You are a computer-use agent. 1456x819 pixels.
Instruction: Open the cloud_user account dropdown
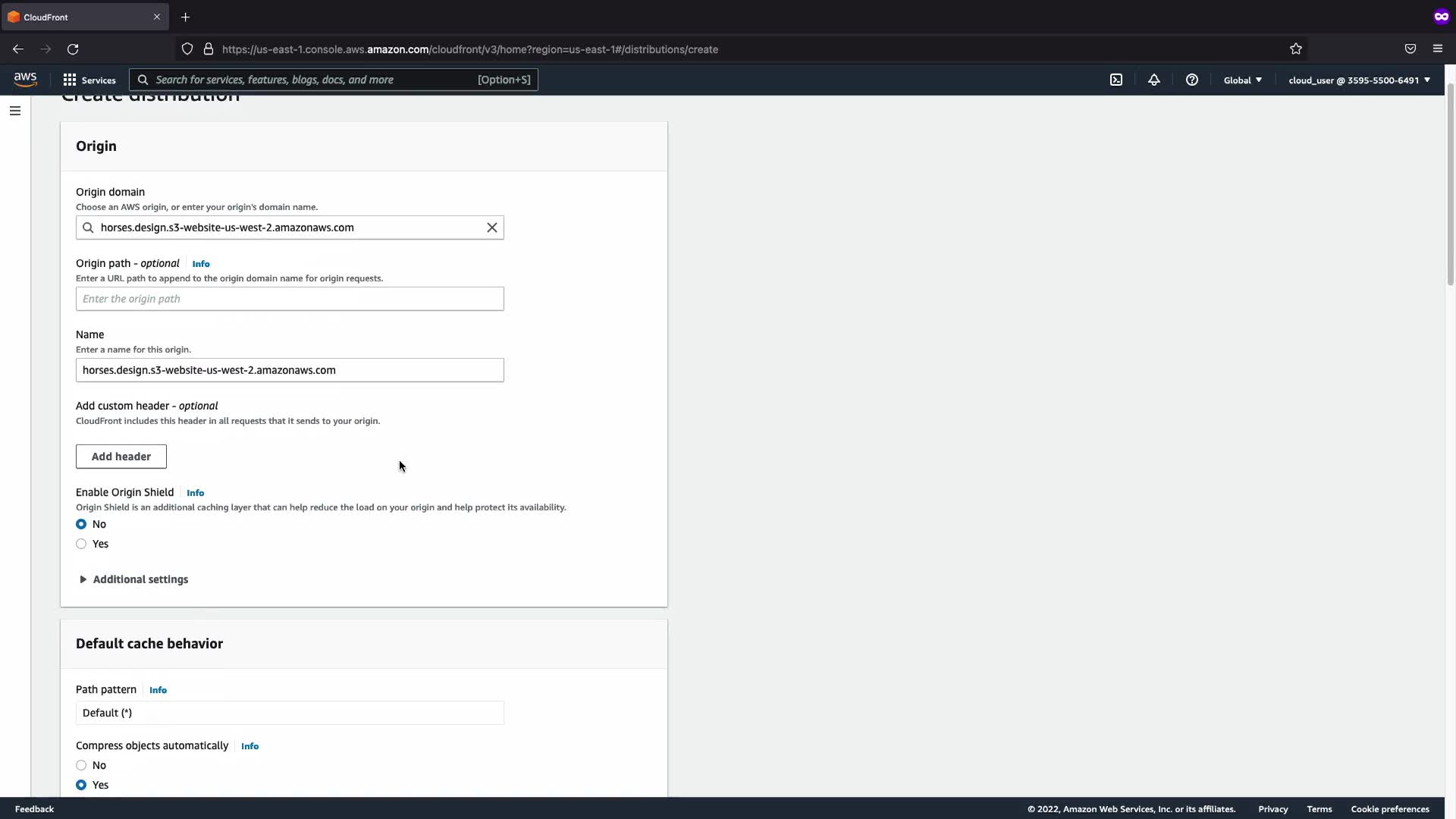coord(1359,80)
